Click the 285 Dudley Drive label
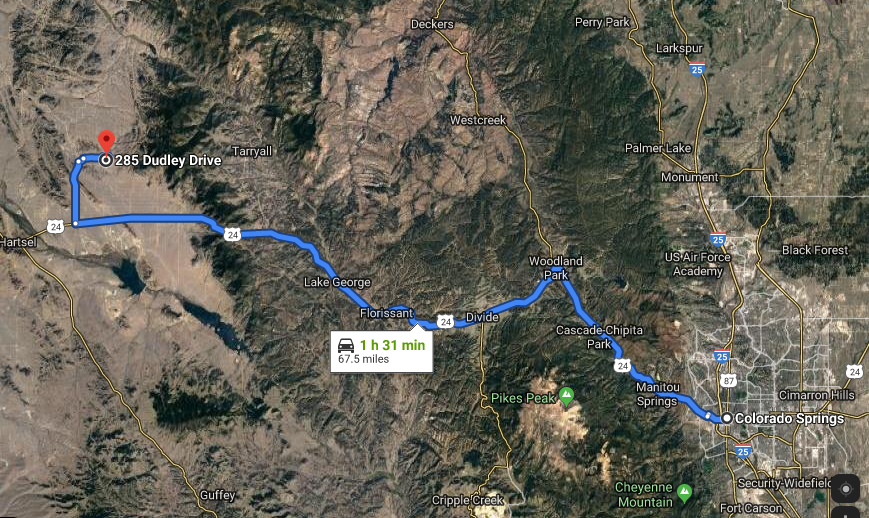This screenshot has height=518, width=869. pyautogui.click(x=168, y=160)
